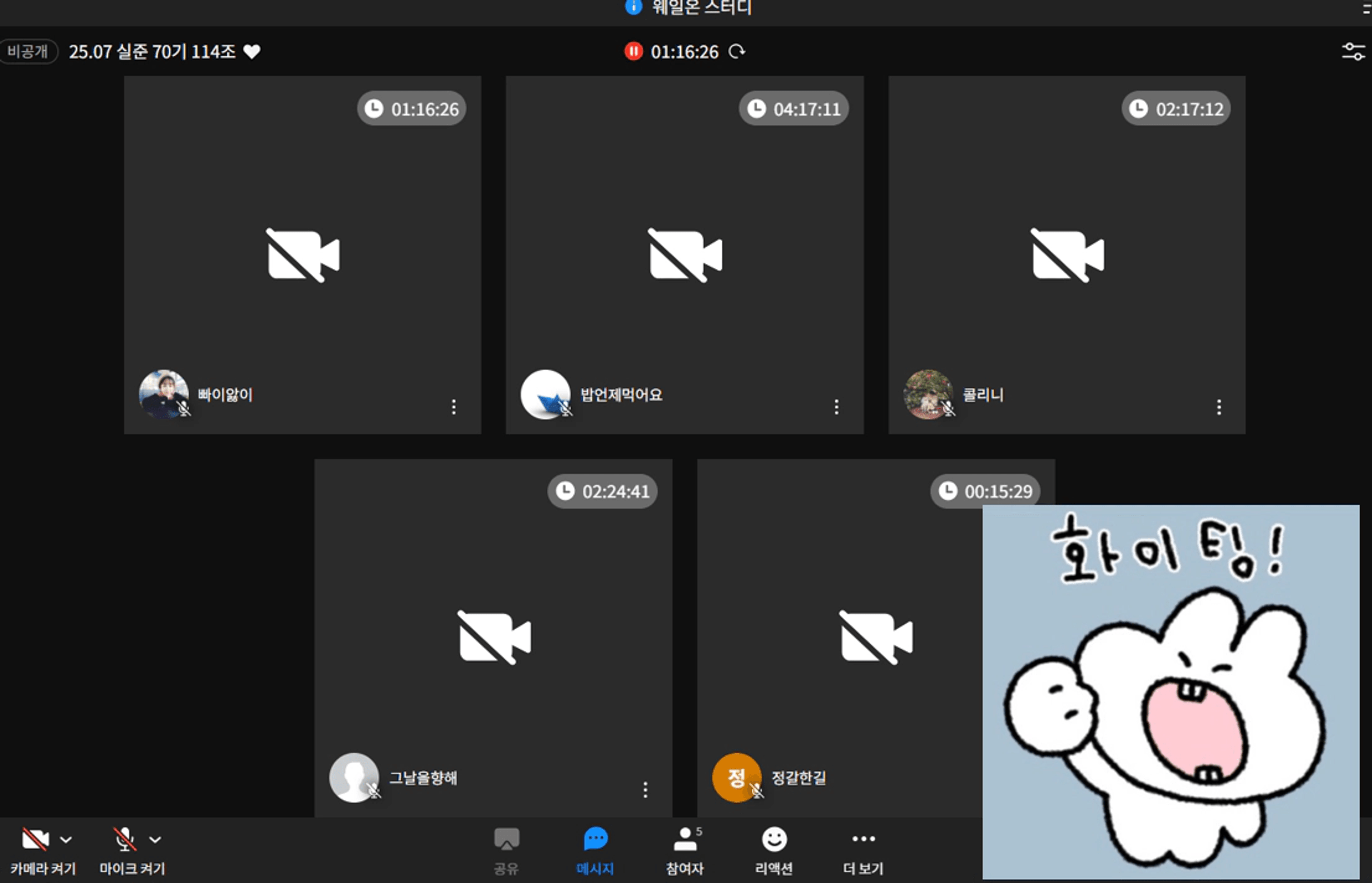1372x883 pixels.
Task: Open the three-dot menu on 콜리니's tile
Action: tap(1219, 407)
